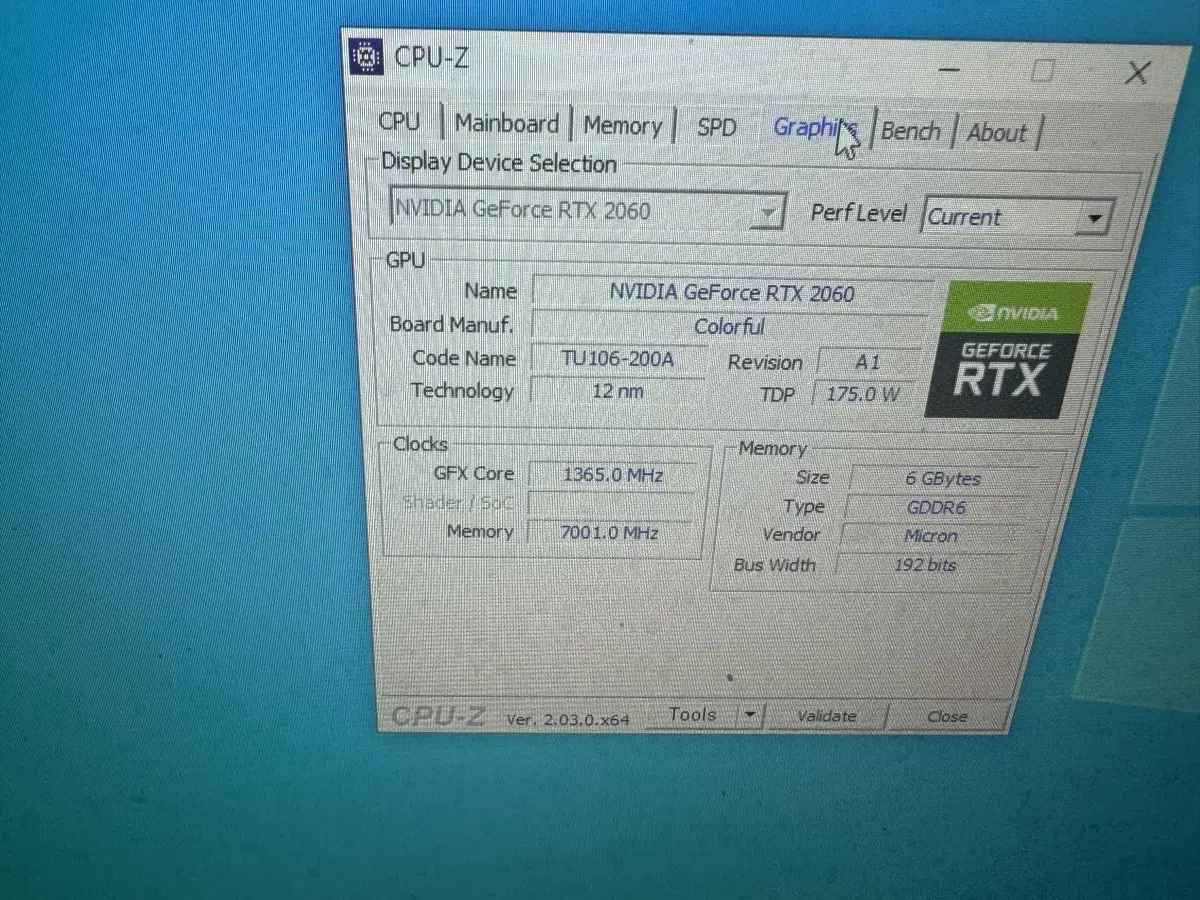Click the CPU-Z window title text
The width and height of the screenshot is (1200, 900).
pyautogui.click(x=431, y=57)
